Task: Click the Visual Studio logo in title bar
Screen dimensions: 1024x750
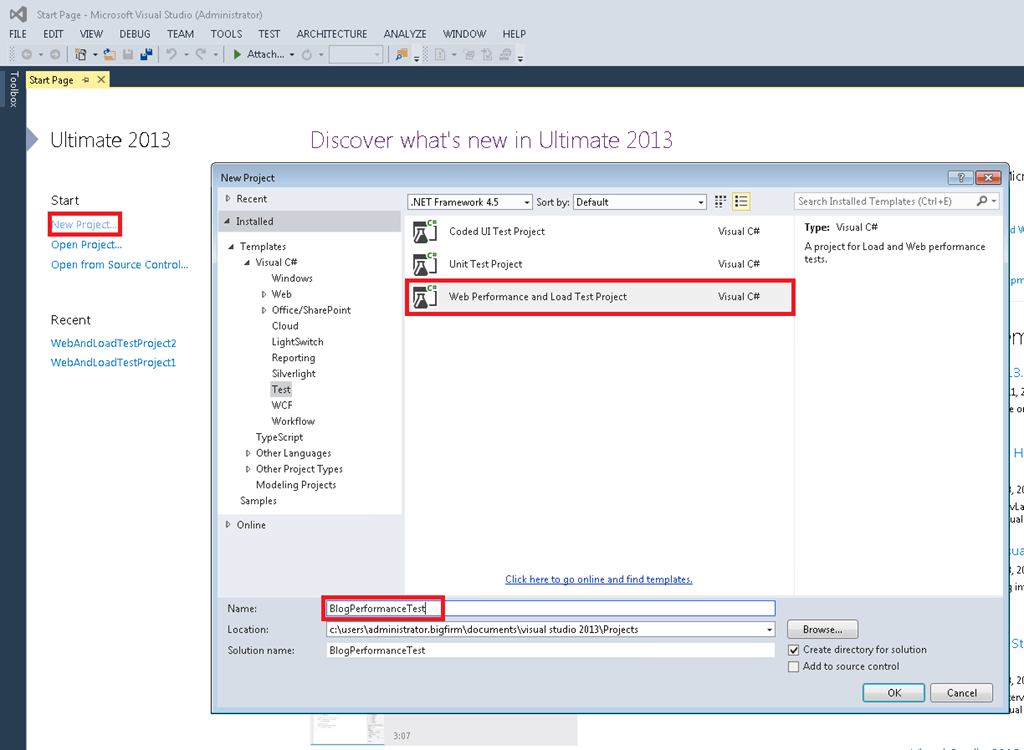Action: click(x=18, y=14)
